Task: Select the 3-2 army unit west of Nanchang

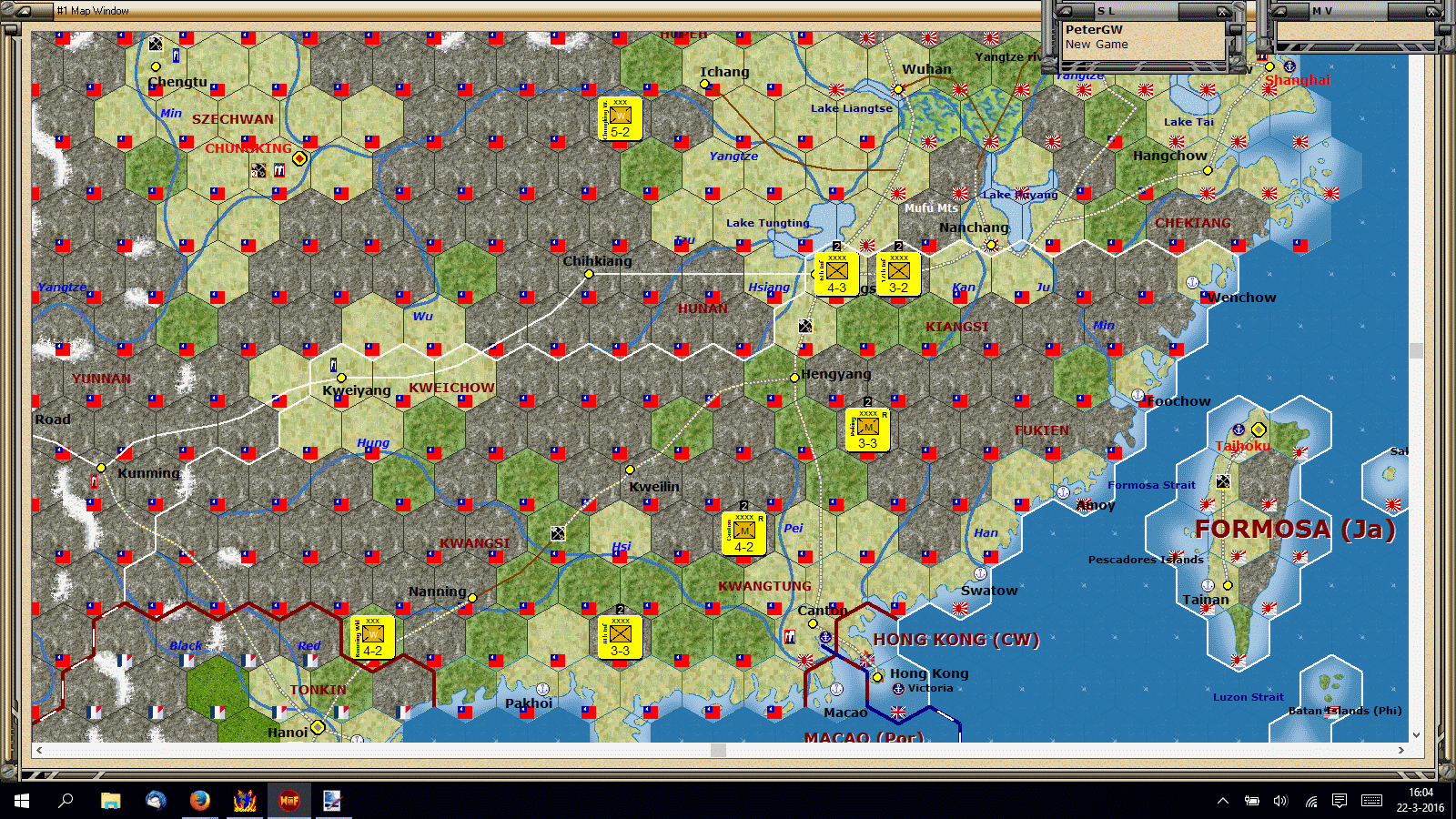Action: click(898, 274)
